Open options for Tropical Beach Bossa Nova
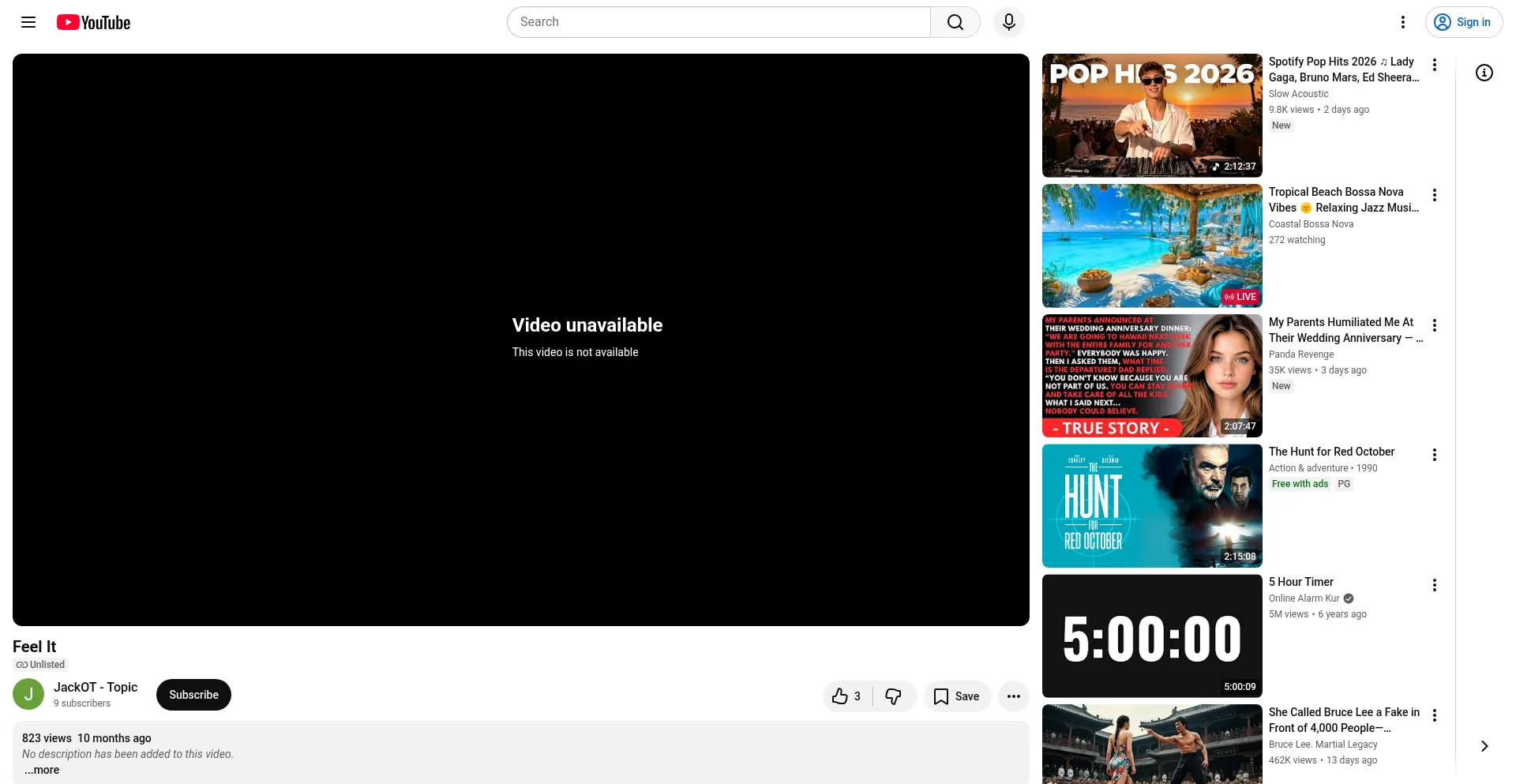Viewport: 1516px width, 784px height. pyautogui.click(x=1435, y=195)
